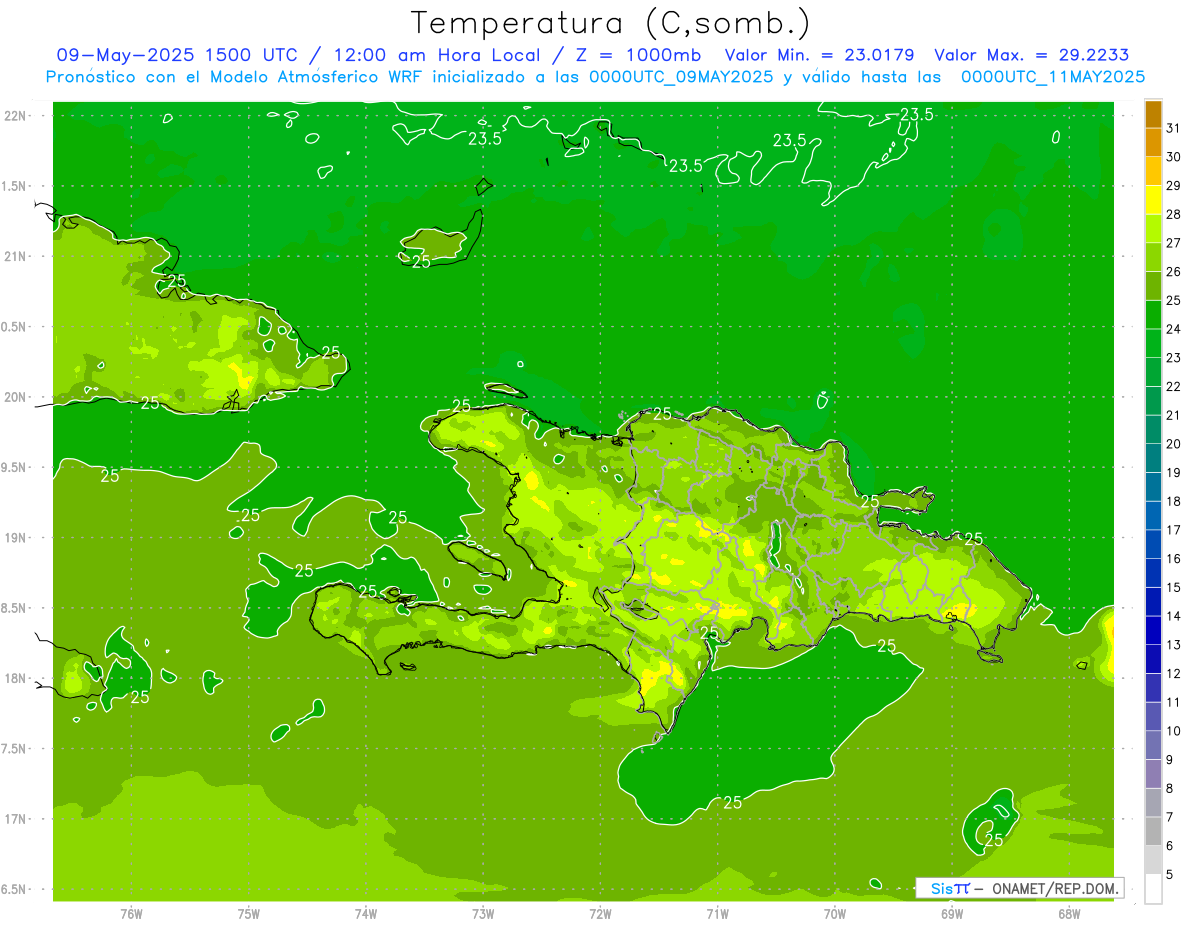Click the 73W longitude label

coord(483,913)
